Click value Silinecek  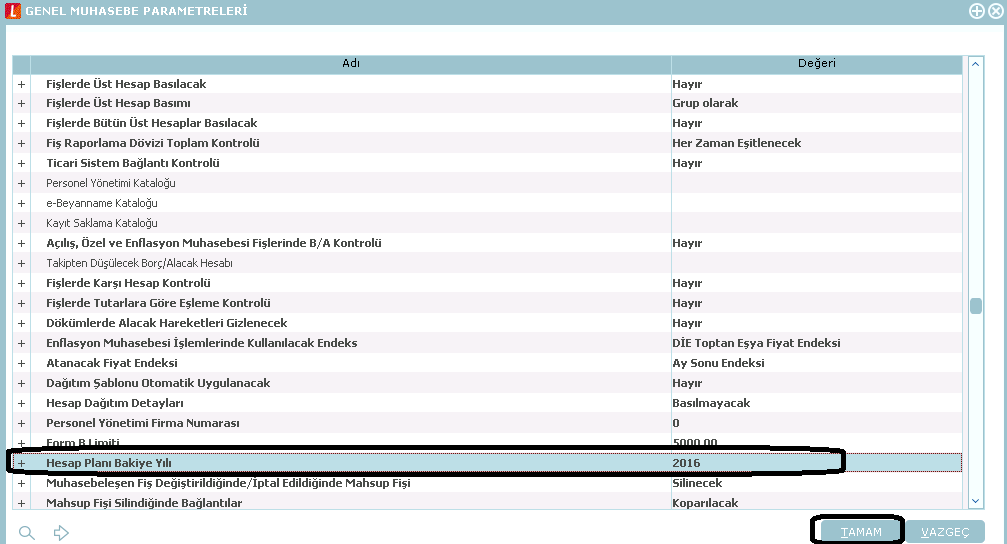pyautogui.click(x=697, y=483)
